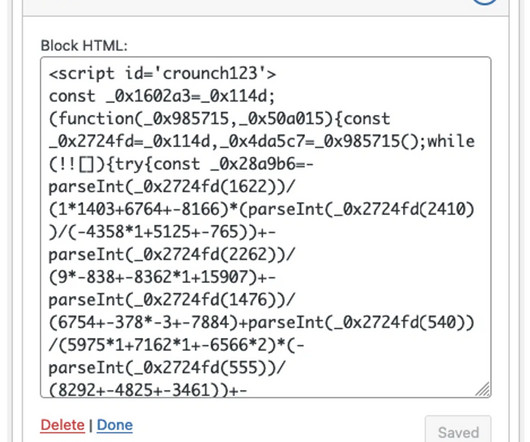Click the Saved button
530x442 pixels.
pos(458,432)
